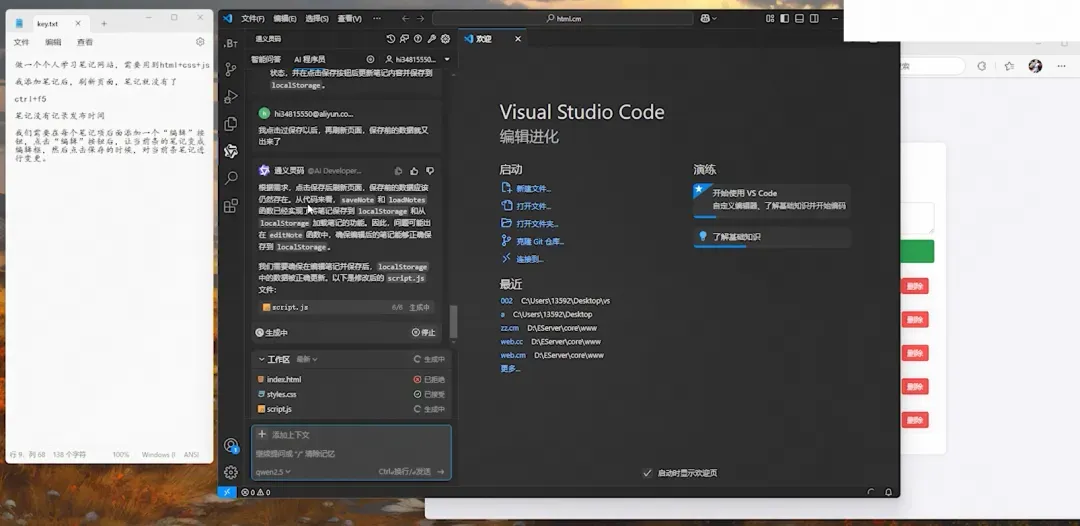Open Extensions view in activity bar

pos(231,205)
